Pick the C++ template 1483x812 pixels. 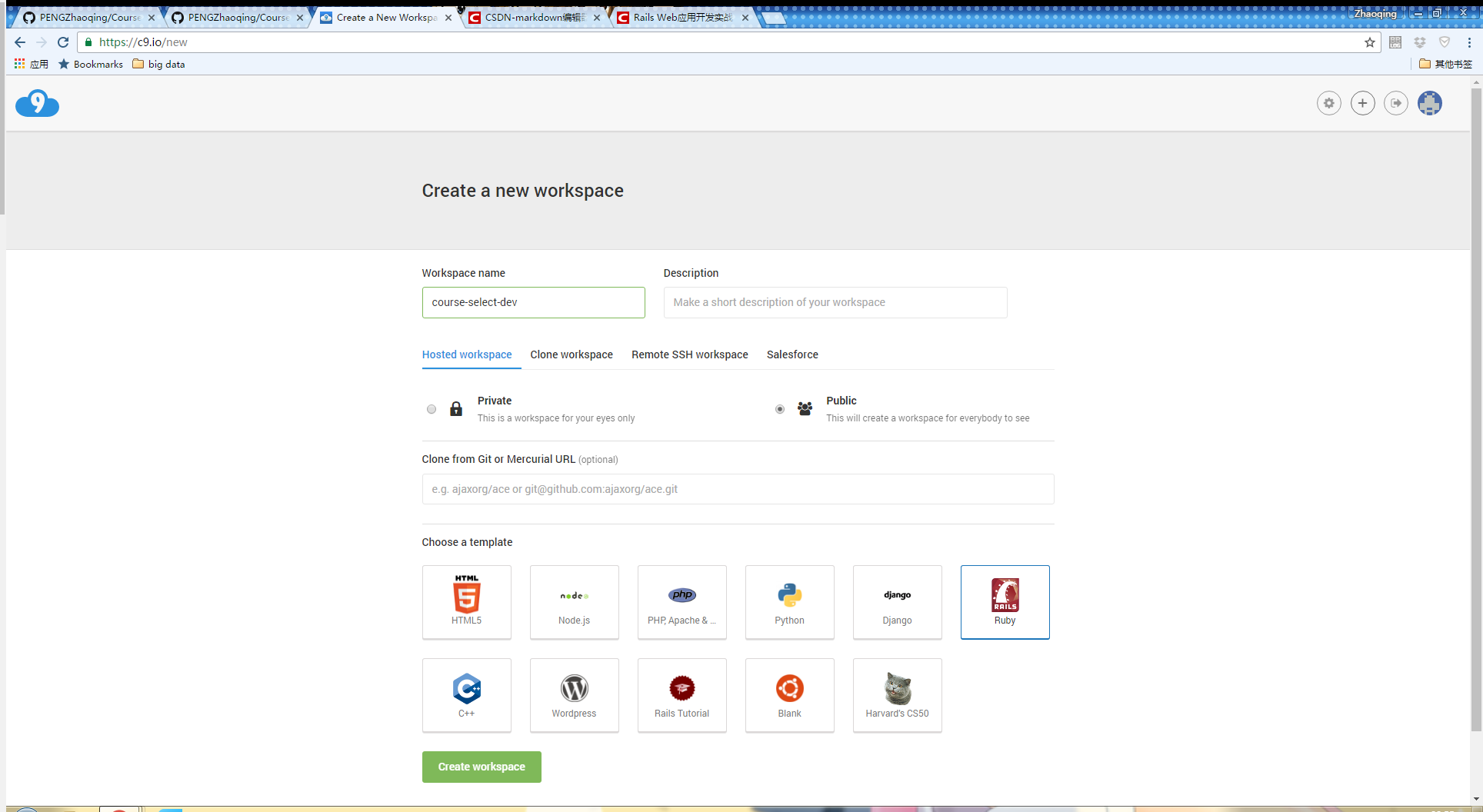point(466,695)
